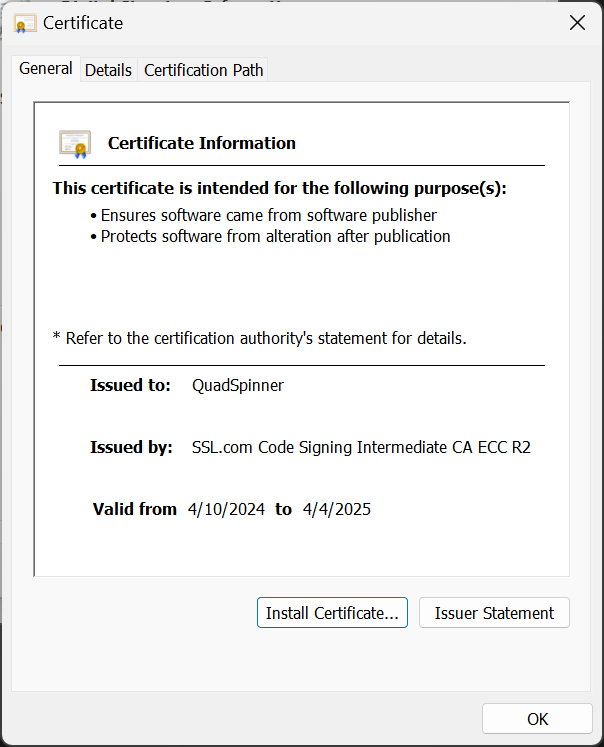Click the expiry date 4/4/2025
604x747 pixels.
click(337, 509)
